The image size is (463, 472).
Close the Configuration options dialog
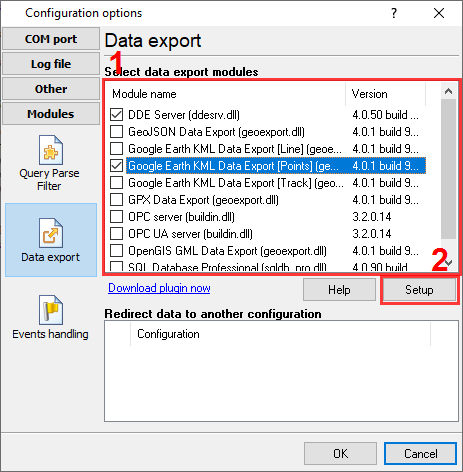(x=439, y=13)
